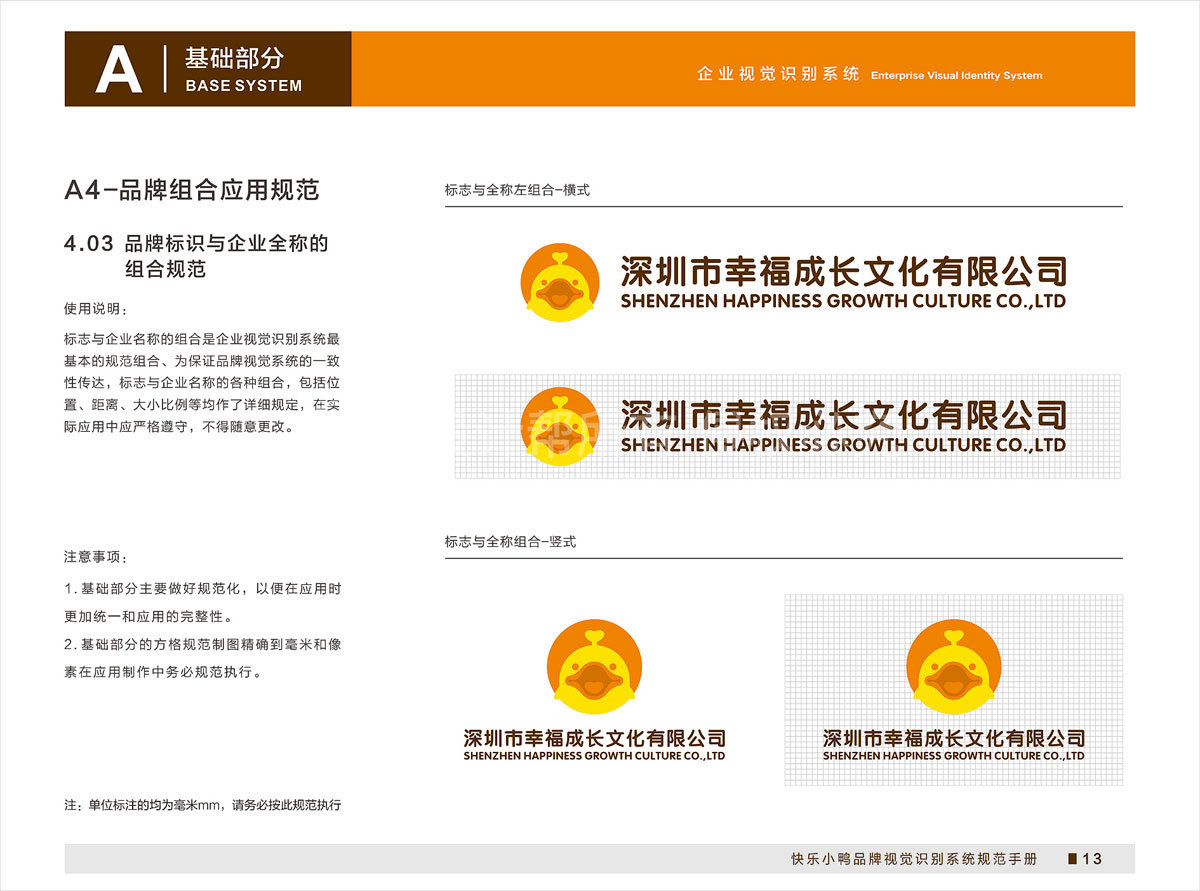The width and height of the screenshot is (1200, 891).
Task: Click the English name on gridded horizontal lockup
Action: click(843, 445)
